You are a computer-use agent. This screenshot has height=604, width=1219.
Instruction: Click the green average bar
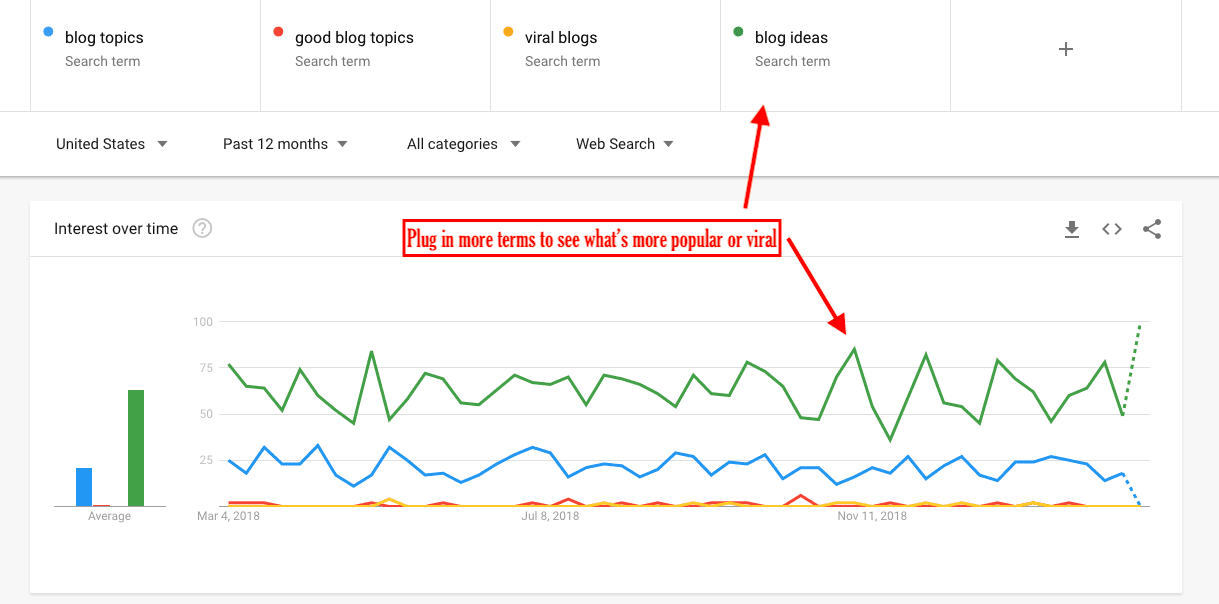click(136, 448)
